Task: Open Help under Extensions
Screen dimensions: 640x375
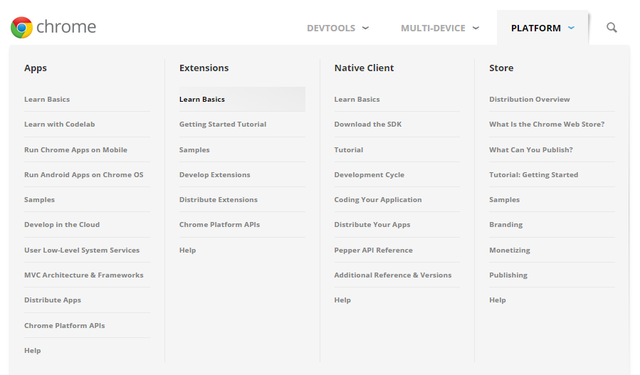Action: point(187,250)
